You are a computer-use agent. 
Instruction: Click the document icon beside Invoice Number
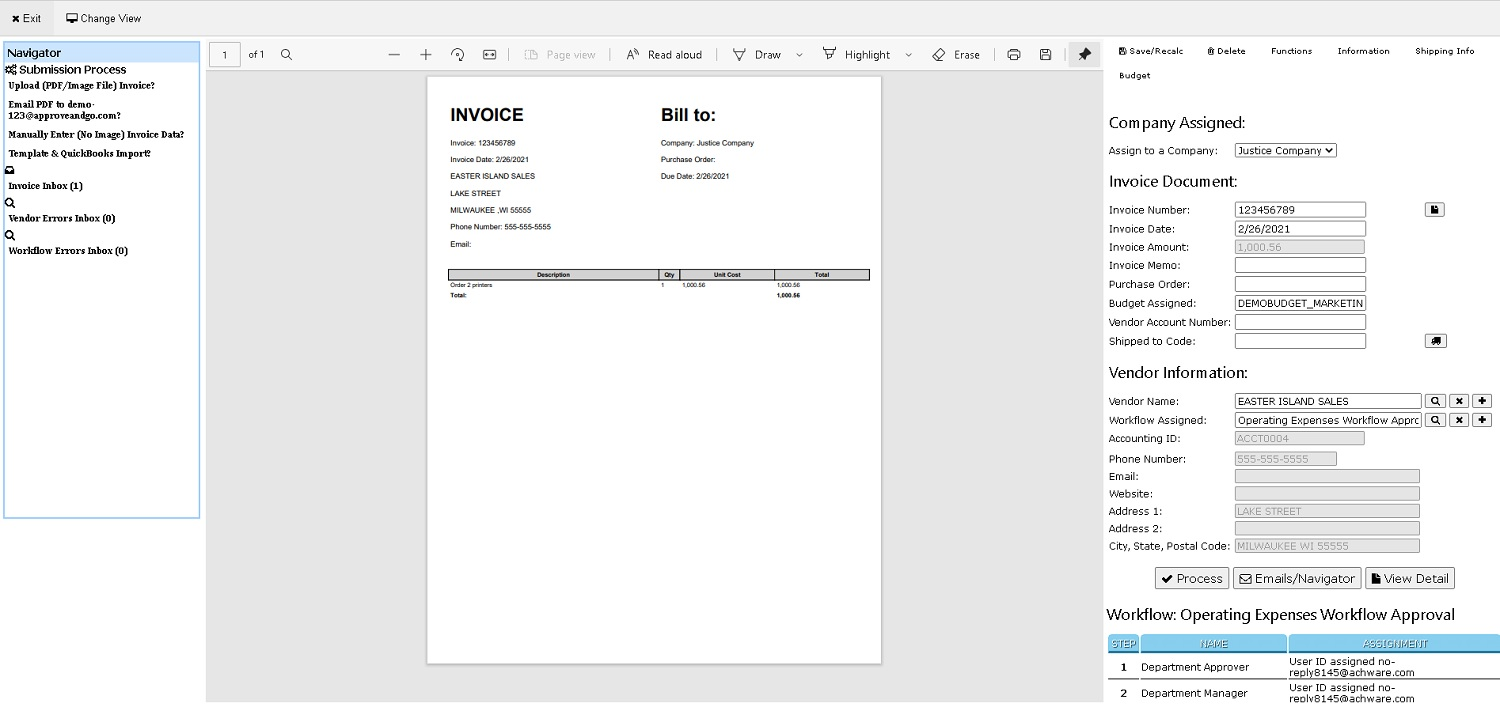click(x=1435, y=210)
